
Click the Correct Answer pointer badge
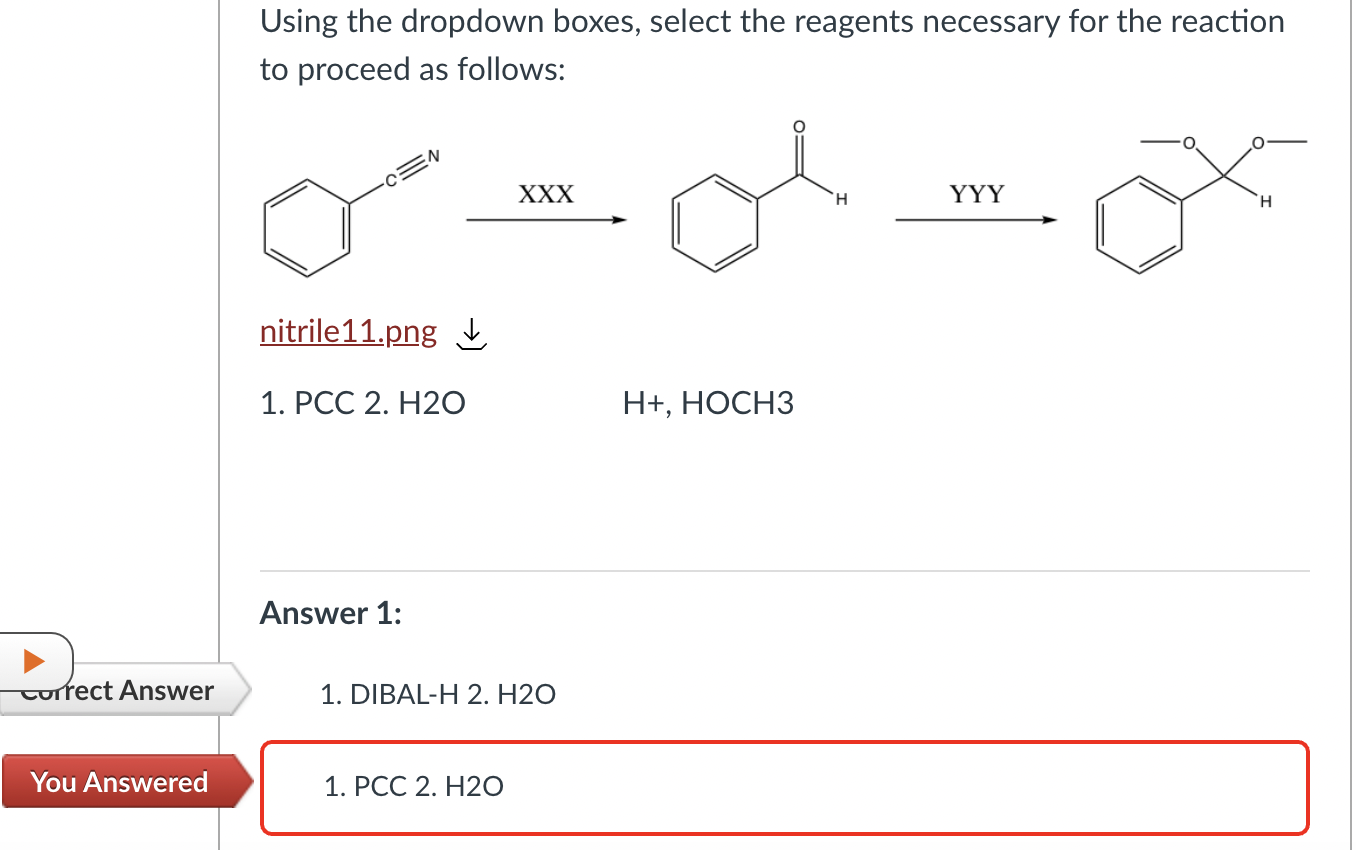[x=120, y=689]
